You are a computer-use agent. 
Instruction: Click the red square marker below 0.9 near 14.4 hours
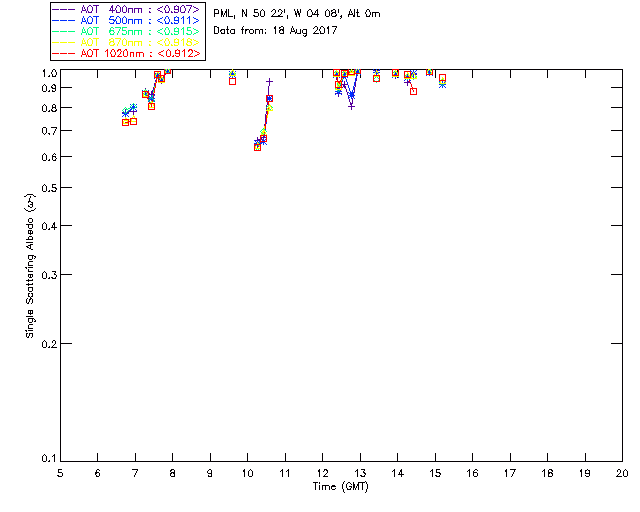[x=413, y=91]
